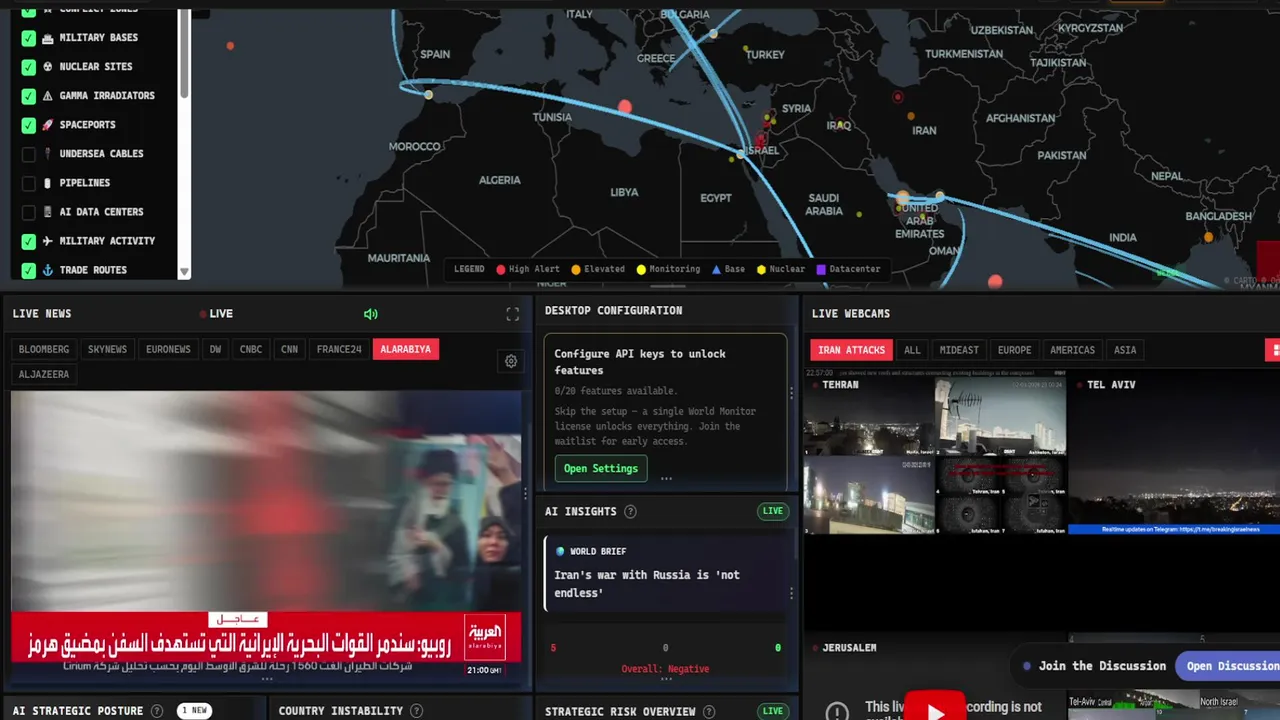This screenshot has height=720, width=1280.
Task: Open the World Brief card options dots
Action: 791,594
